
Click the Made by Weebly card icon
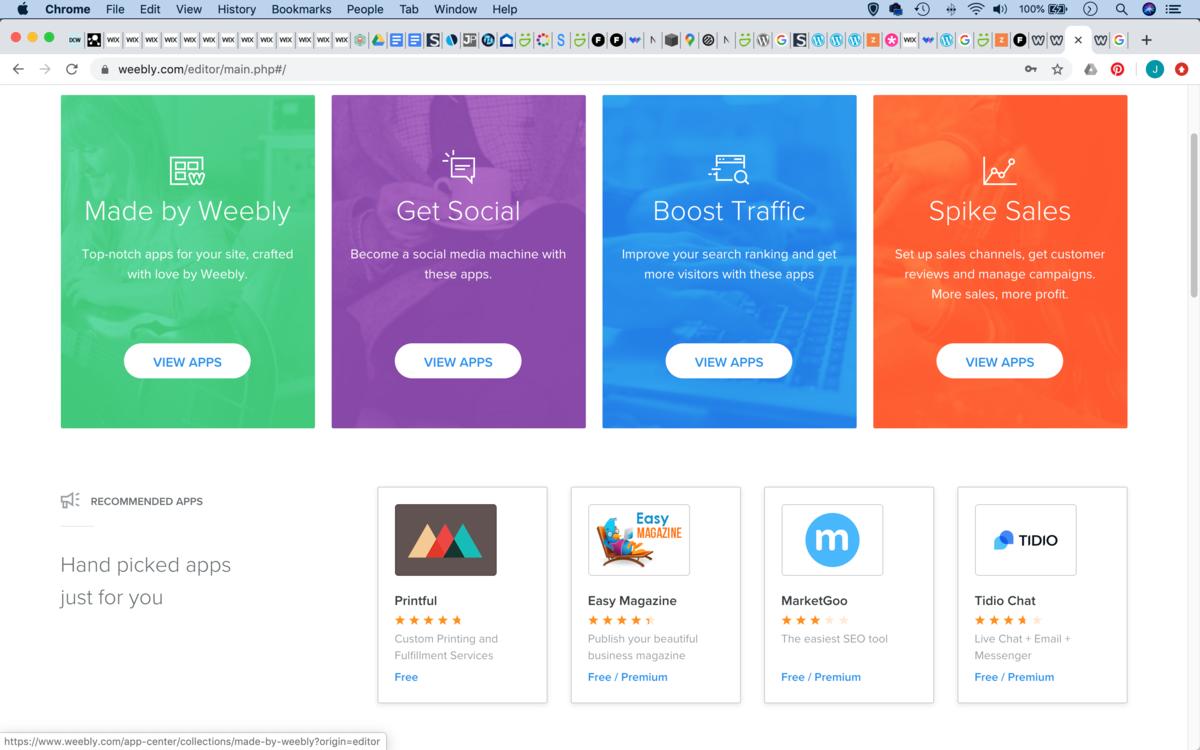pos(187,171)
